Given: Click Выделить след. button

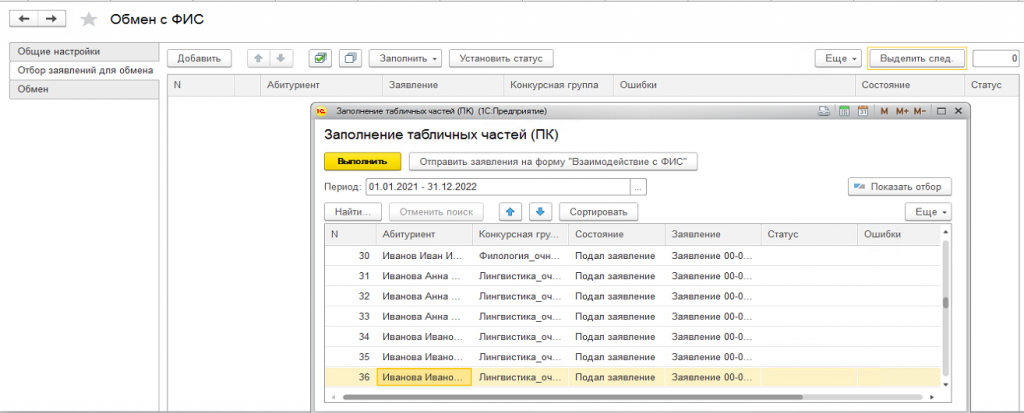Looking at the screenshot, I should (916, 58).
